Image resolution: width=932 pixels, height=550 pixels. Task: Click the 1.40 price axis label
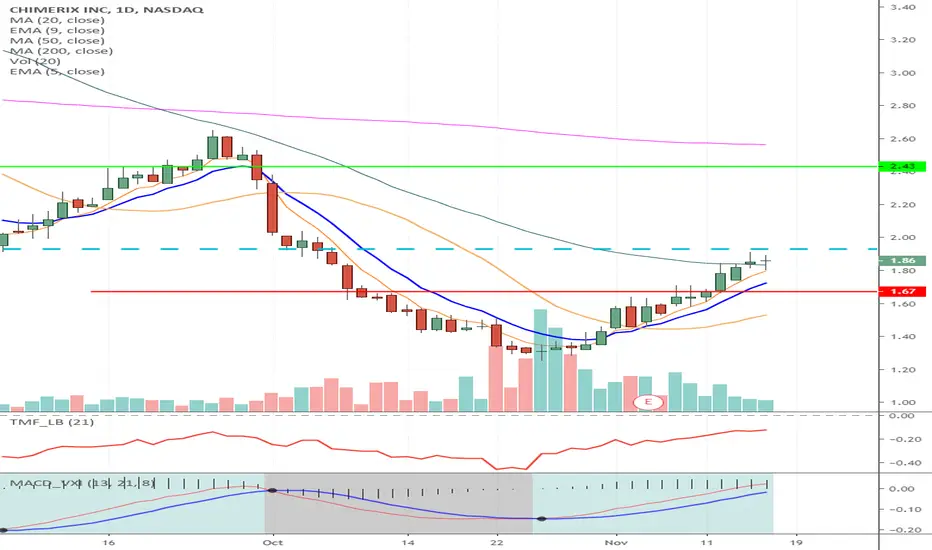(902, 337)
